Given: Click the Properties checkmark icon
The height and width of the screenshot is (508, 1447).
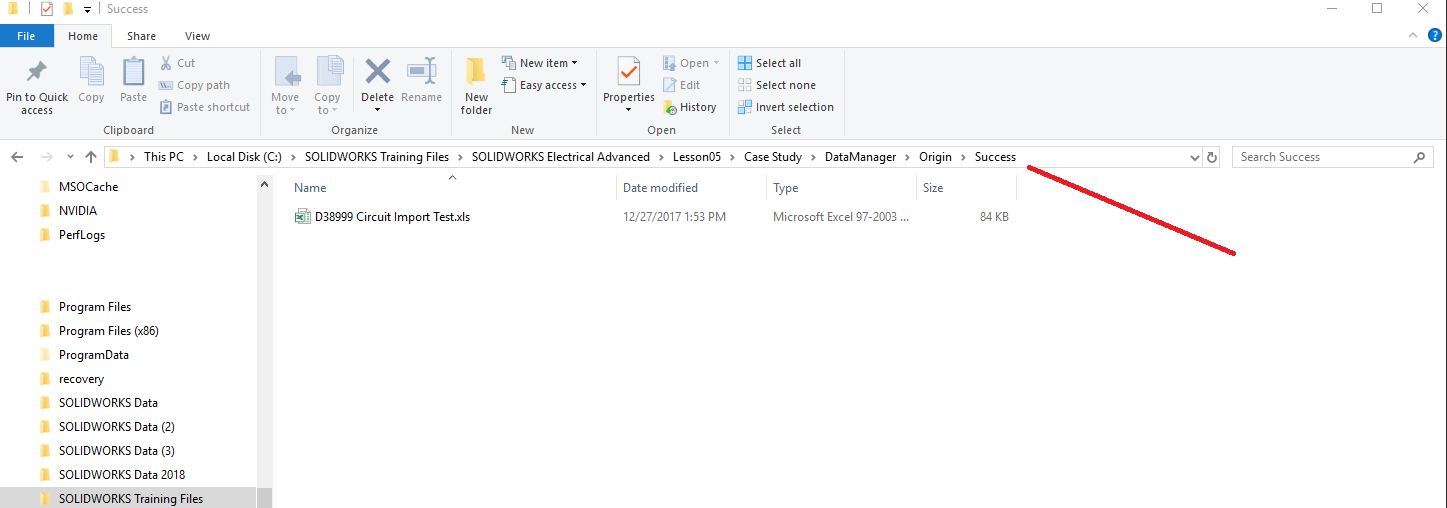Looking at the screenshot, I should pyautogui.click(x=629, y=71).
